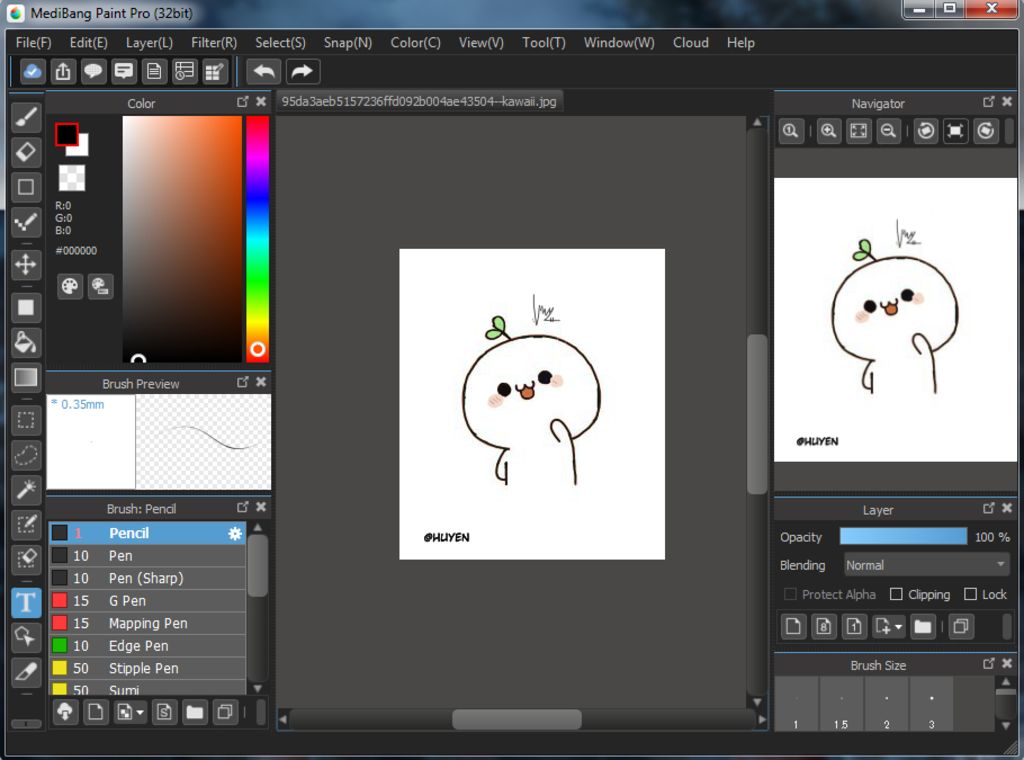Image resolution: width=1024 pixels, height=760 pixels.
Task: Select the Stipple Pen brush
Action: click(148, 669)
